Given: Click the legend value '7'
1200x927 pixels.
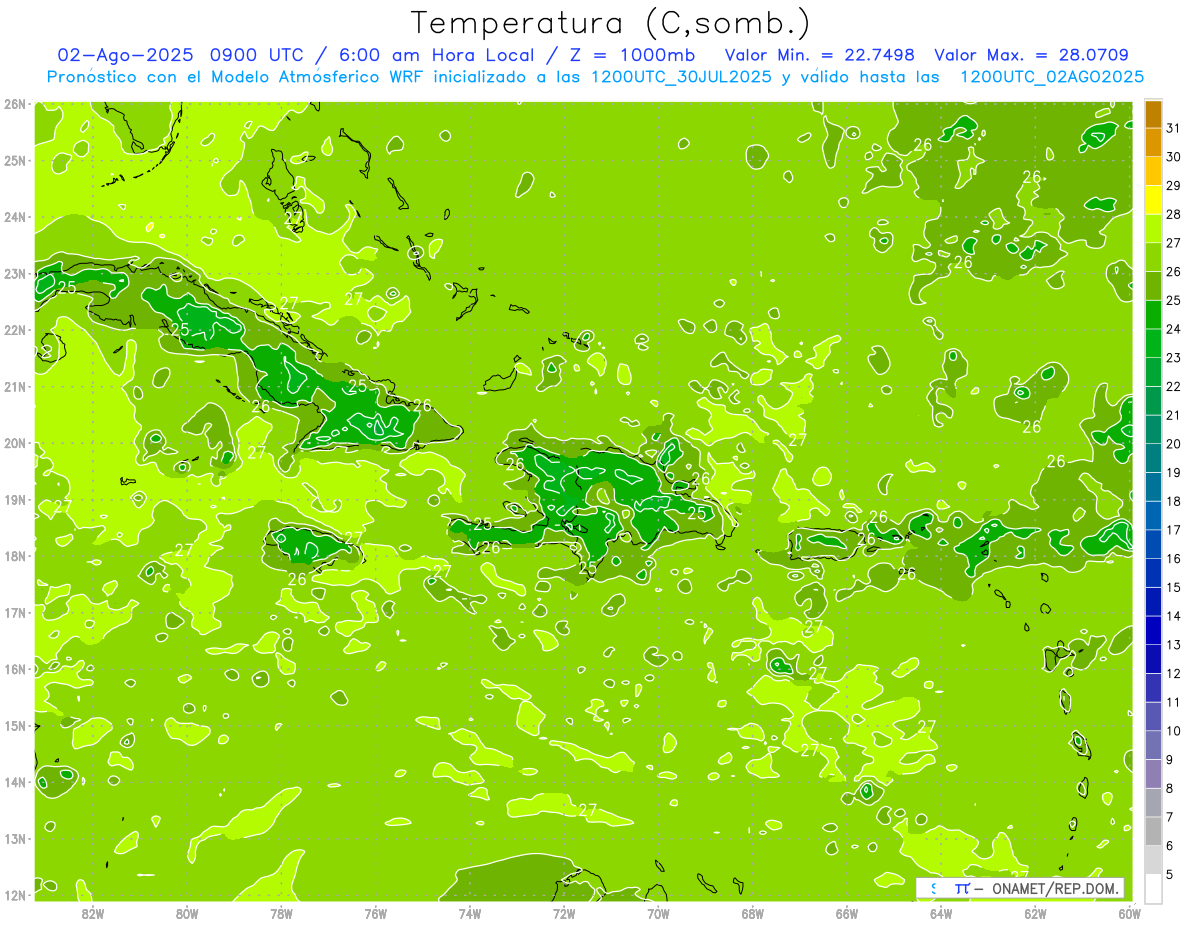Looking at the screenshot, I should click(1171, 817).
